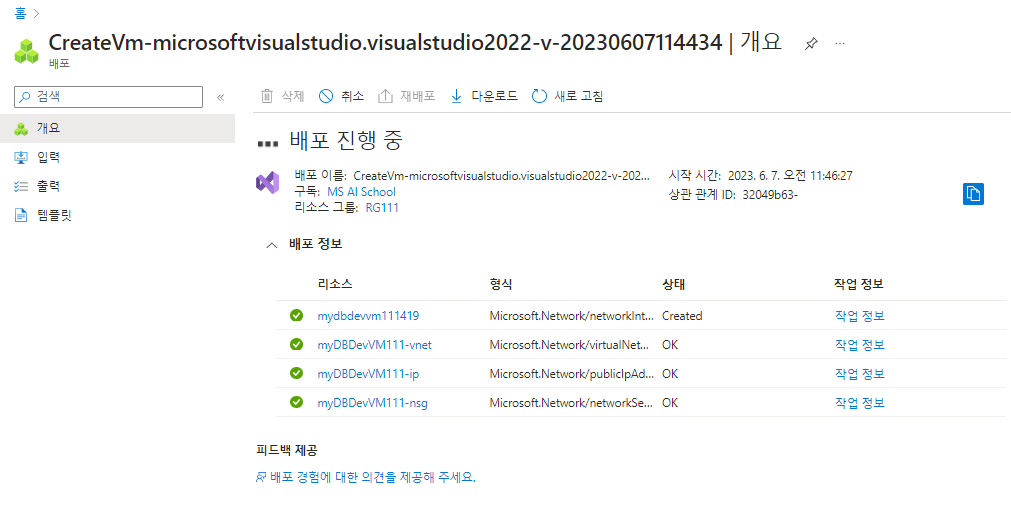Click the copy correlation ID icon
Viewport: 1011px width, 521px height.
pos(973,193)
